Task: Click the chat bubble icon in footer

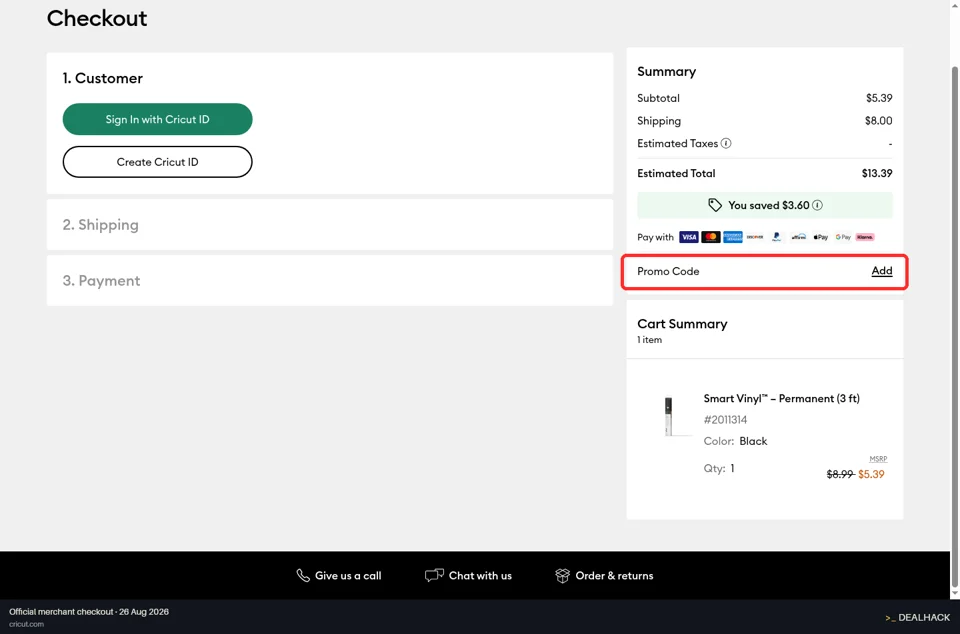Action: (434, 575)
